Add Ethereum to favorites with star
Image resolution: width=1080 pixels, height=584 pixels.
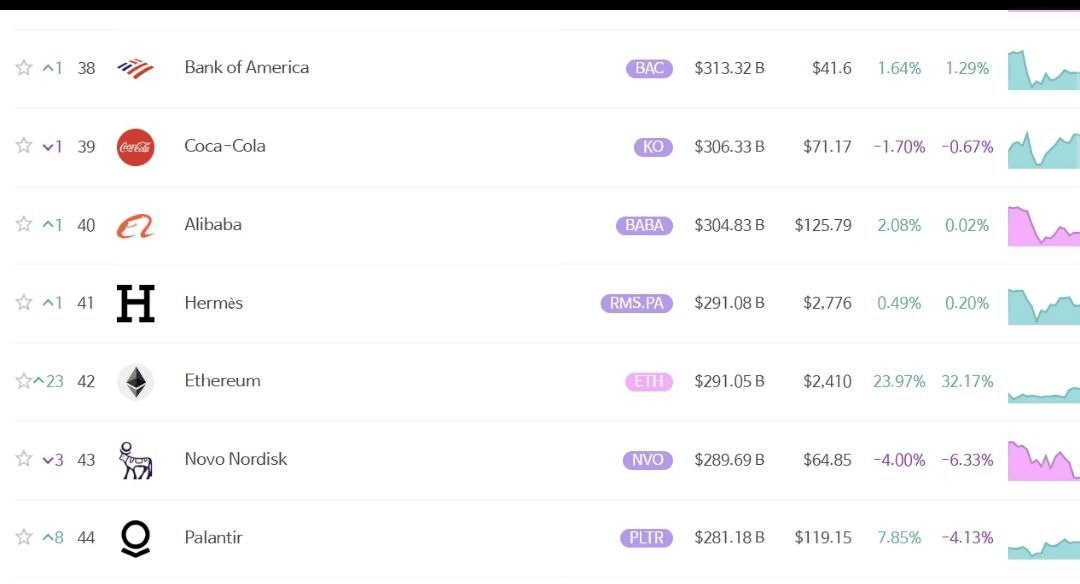click(x=24, y=381)
